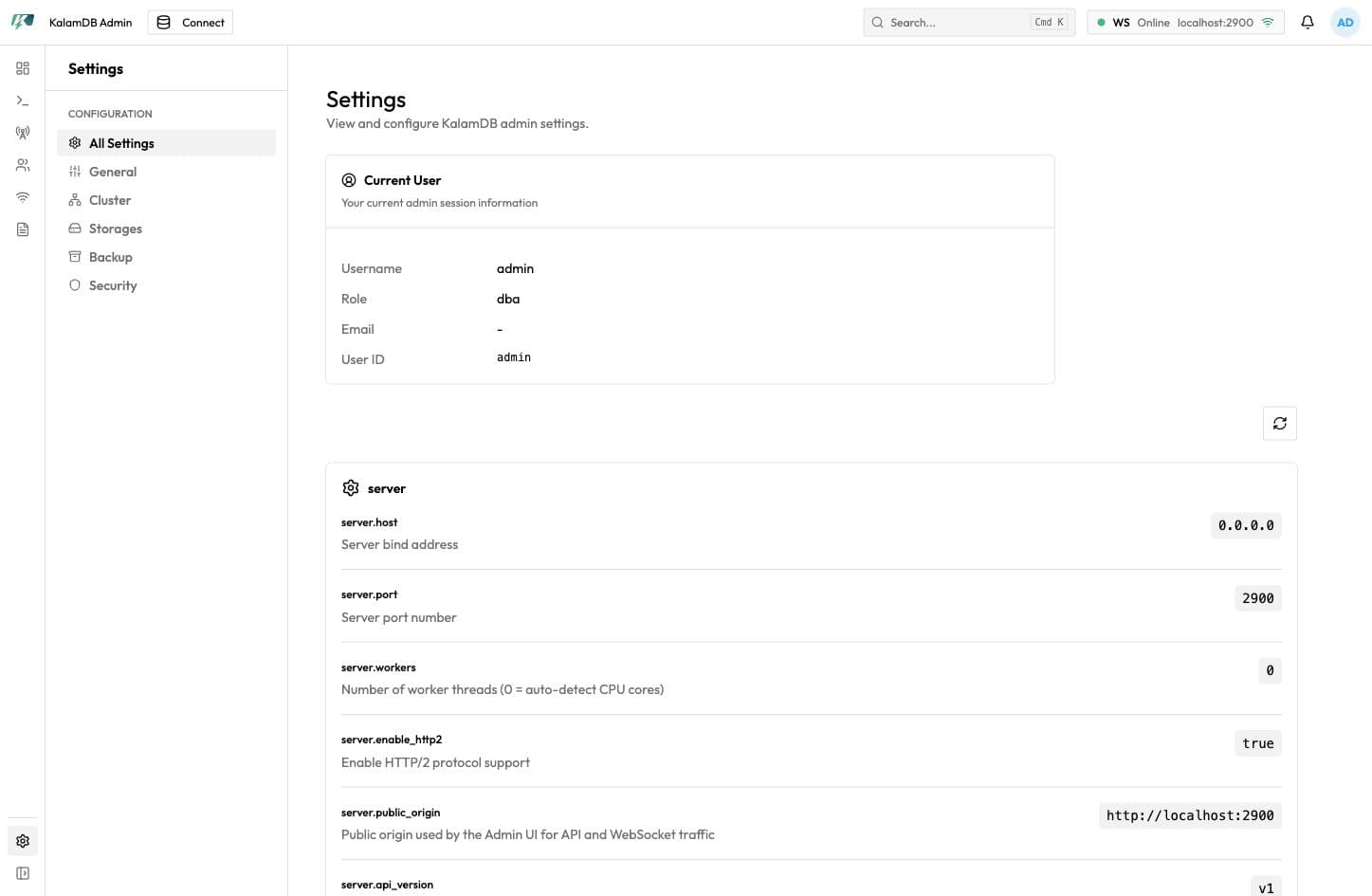Click 'Your current admin session information' text

[439, 203]
